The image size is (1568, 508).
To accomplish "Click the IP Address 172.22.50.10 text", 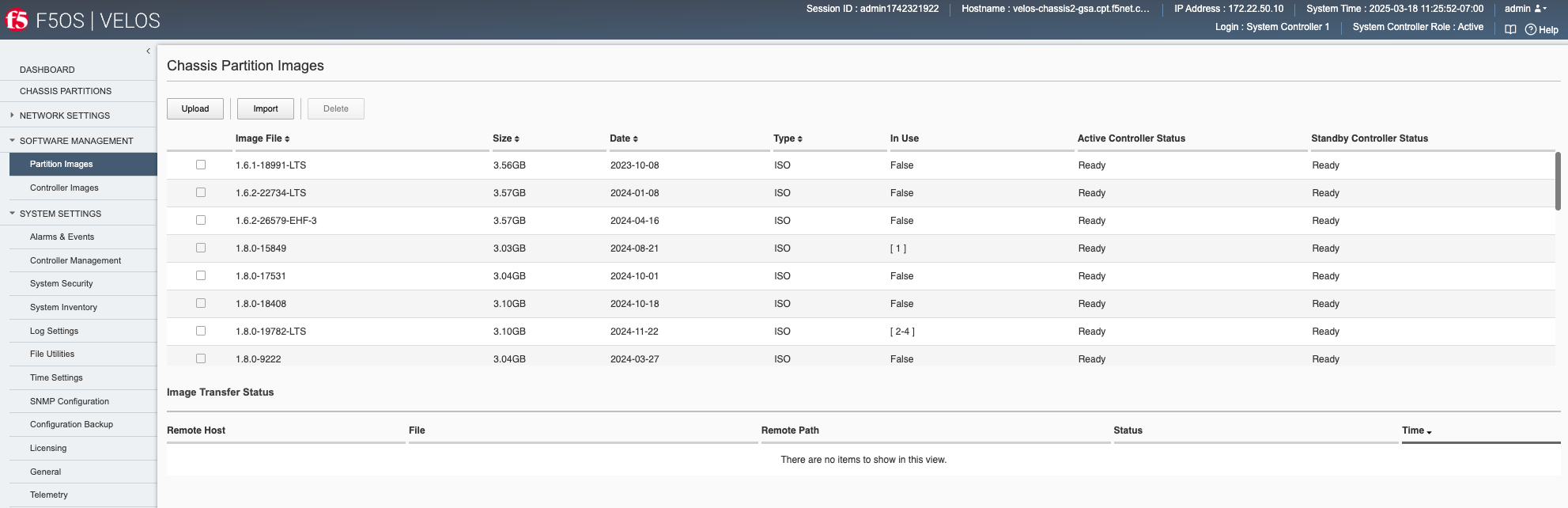I will pyautogui.click(x=1229, y=9).
